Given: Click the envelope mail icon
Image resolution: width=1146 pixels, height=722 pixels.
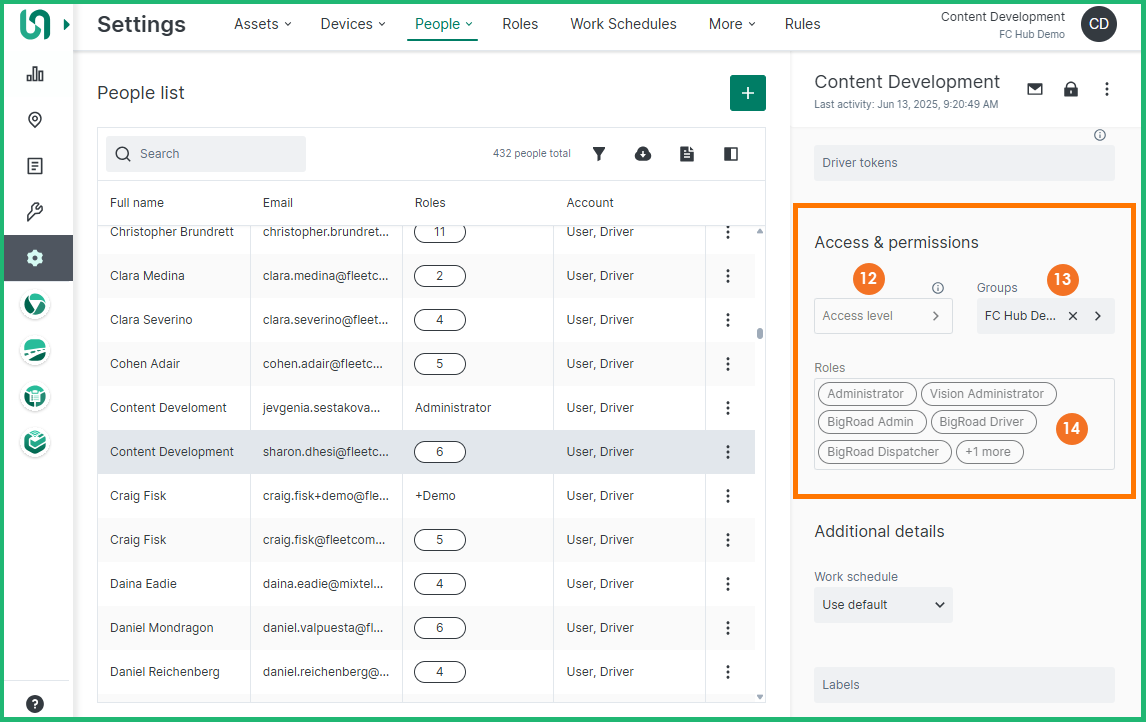Looking at the screenshot, I should tap(1035, 89).
